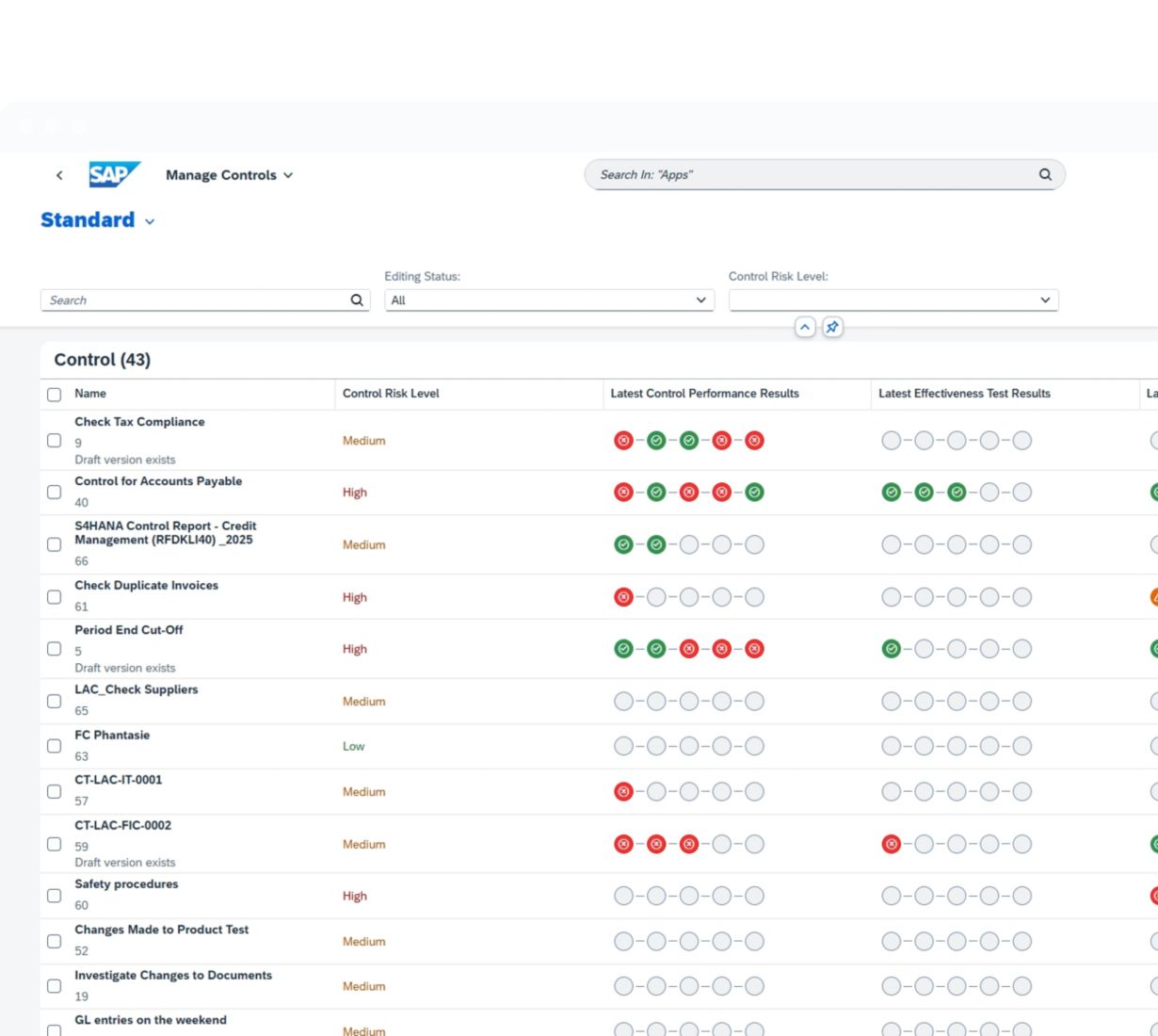Click the magnifier icon in Apps search

point(1045,174)
